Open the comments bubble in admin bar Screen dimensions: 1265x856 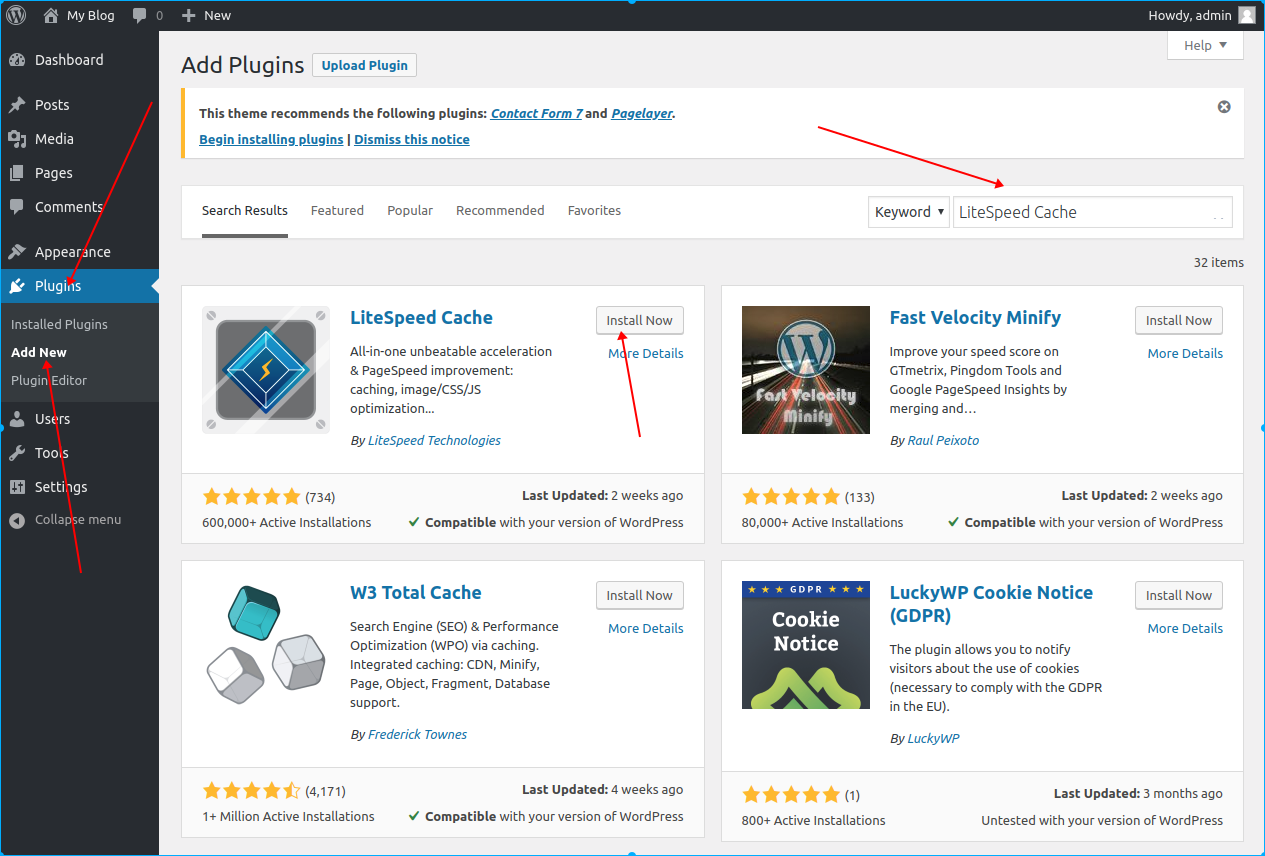(147, 15)
